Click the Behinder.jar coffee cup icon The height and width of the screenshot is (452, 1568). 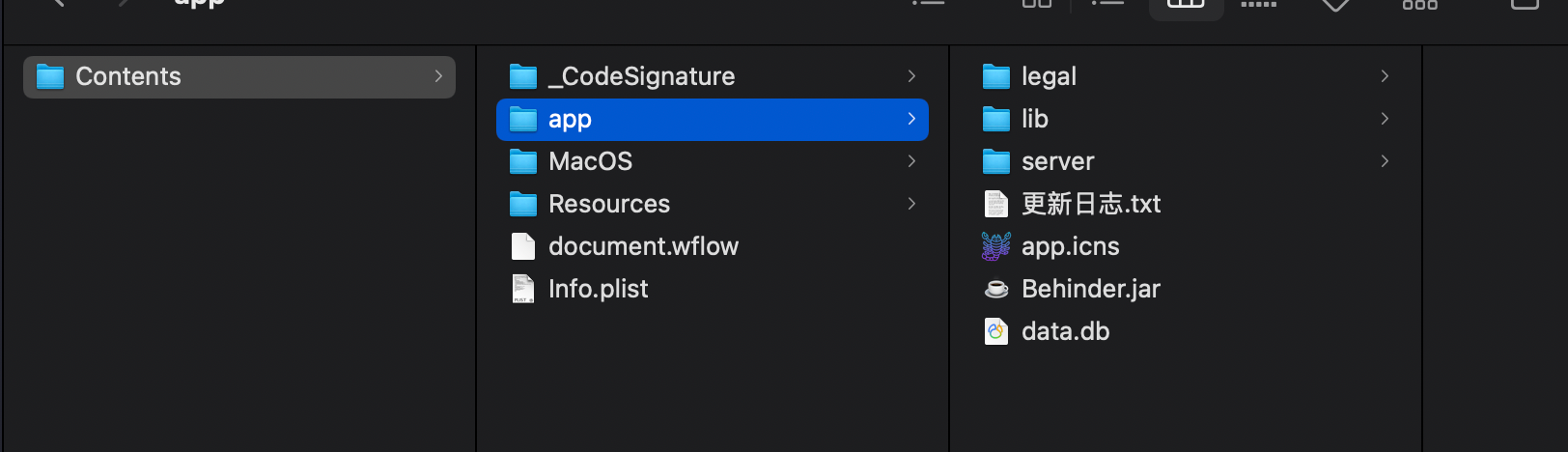[x=996, y=289]
